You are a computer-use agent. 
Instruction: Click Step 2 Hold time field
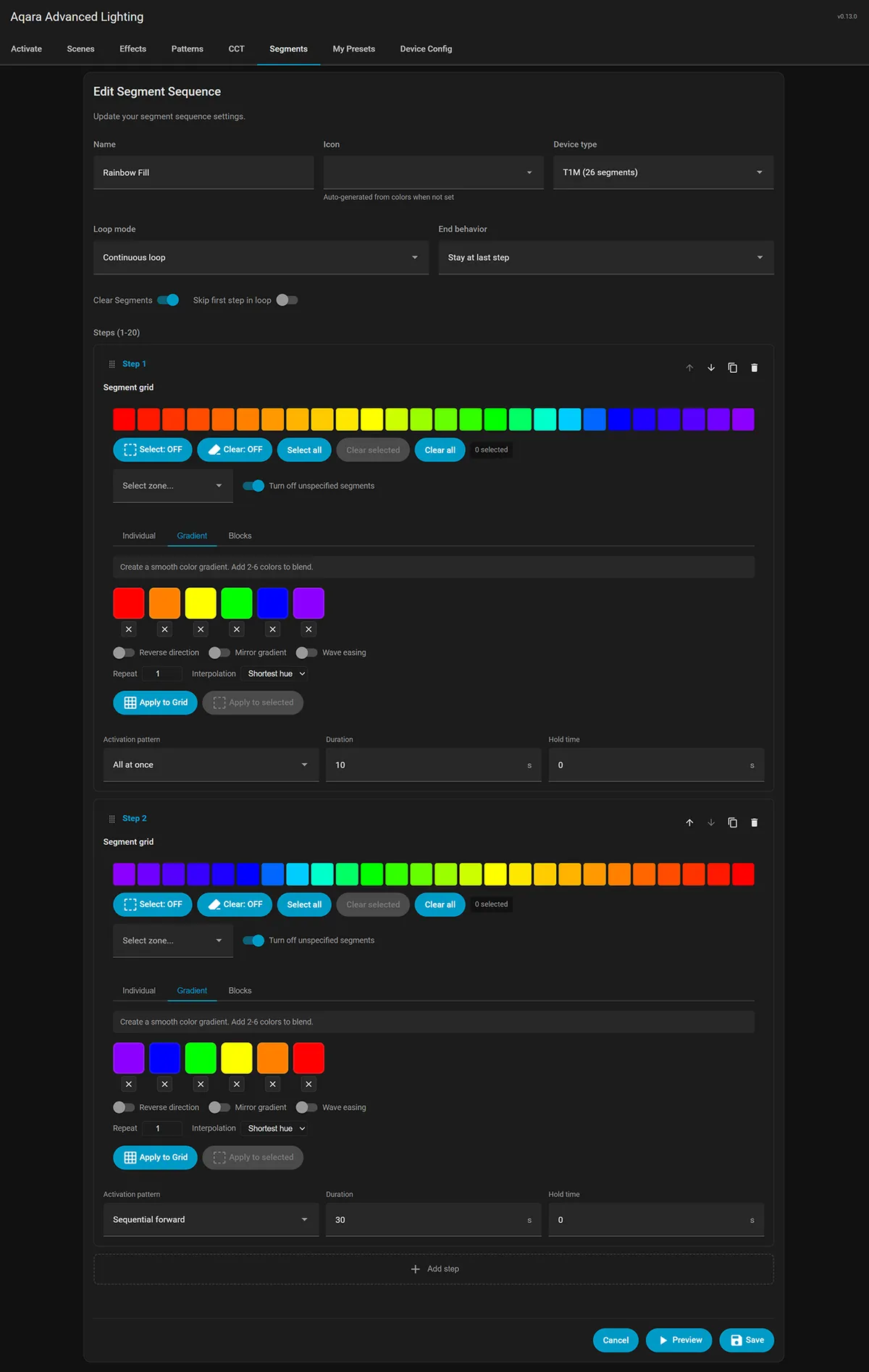click(x=656, y=1219)
